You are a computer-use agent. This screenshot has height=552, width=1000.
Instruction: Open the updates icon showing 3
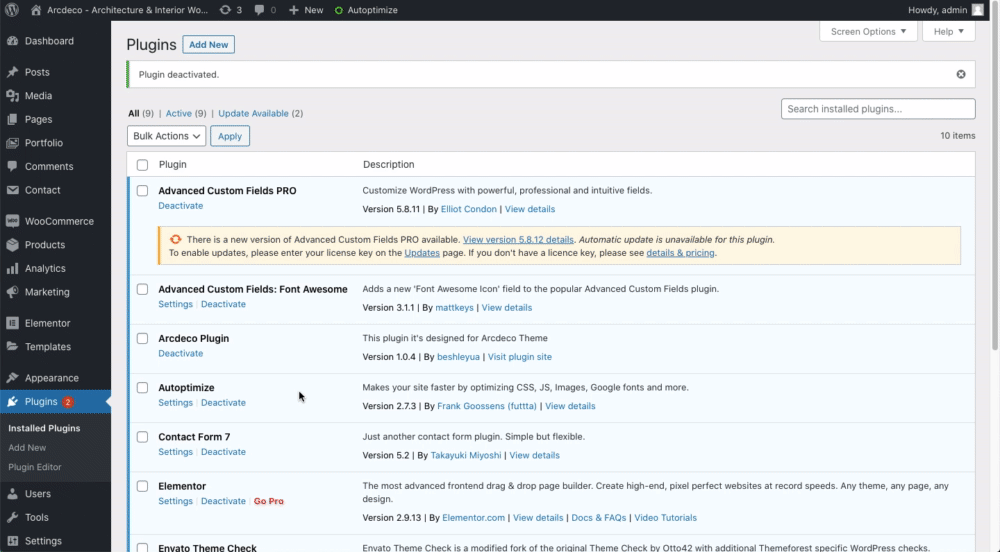(x=225, y=10)
